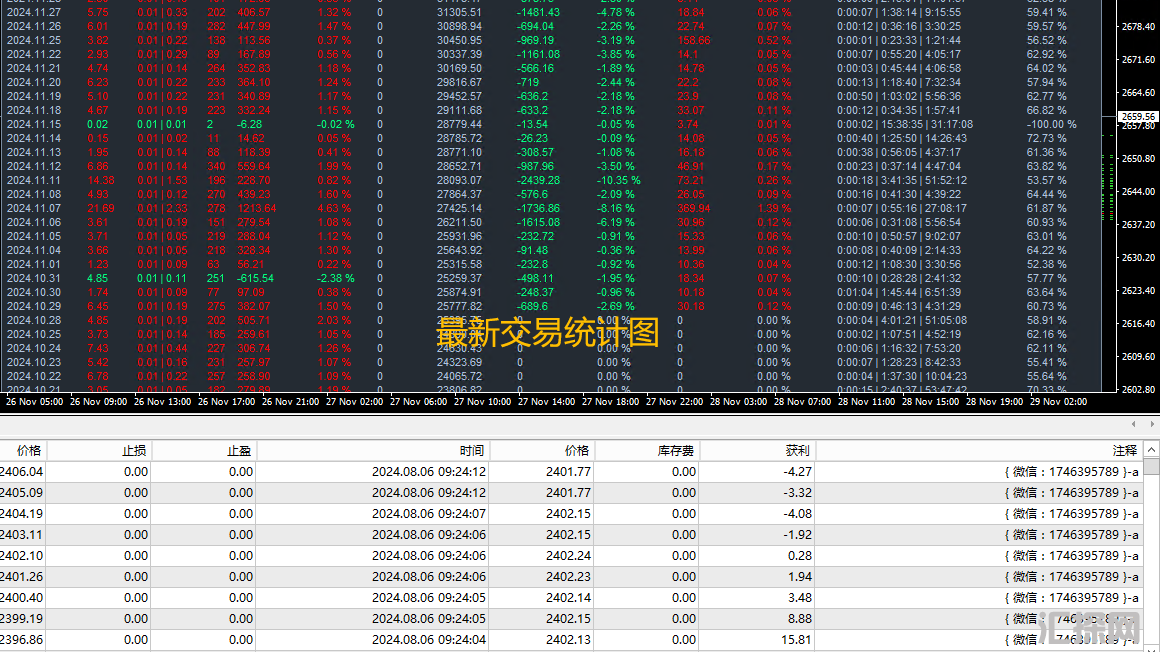Click the 止盈 column header
Screen dimensions: 1160x652
click(239, 451)
